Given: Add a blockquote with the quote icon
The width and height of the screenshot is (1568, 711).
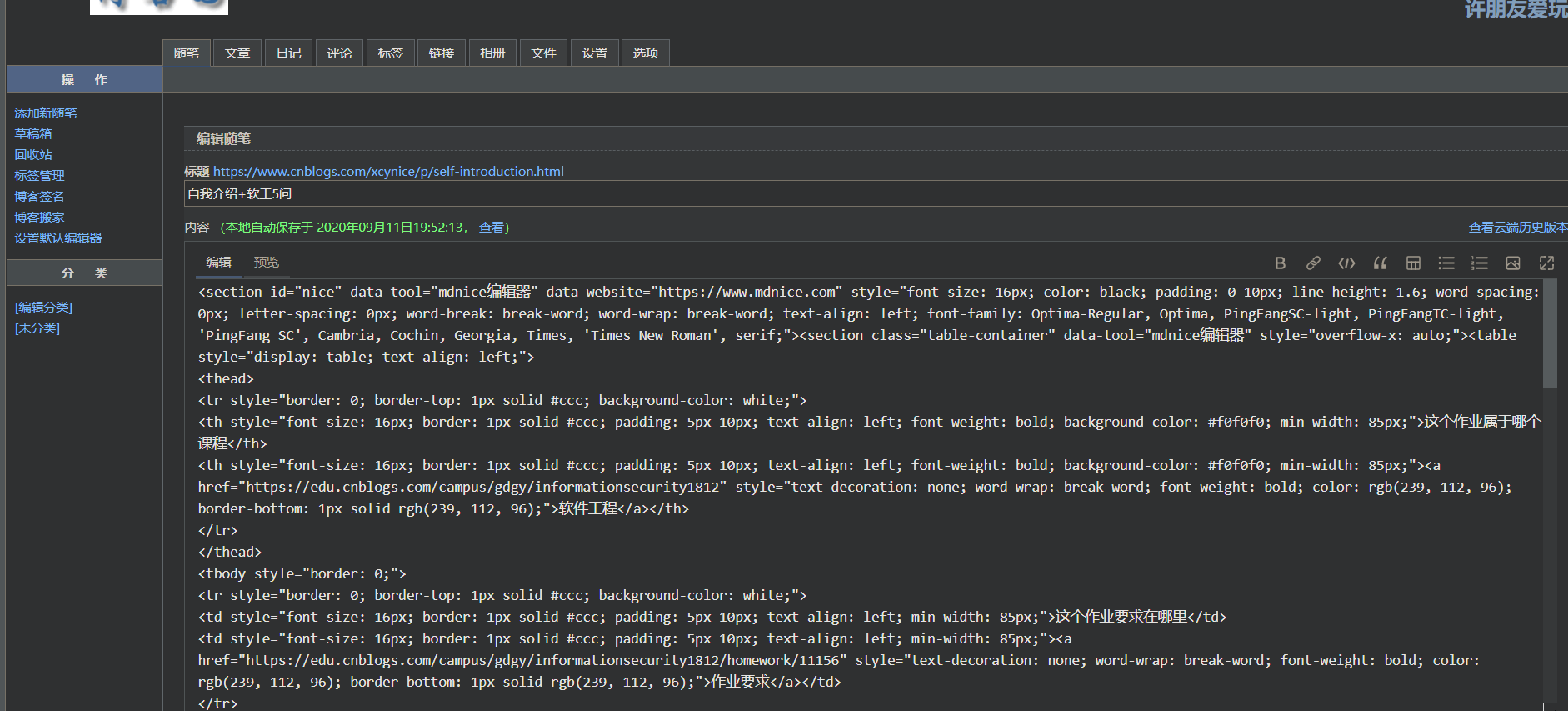Looking at the screenshot, I should (1380, 263).
